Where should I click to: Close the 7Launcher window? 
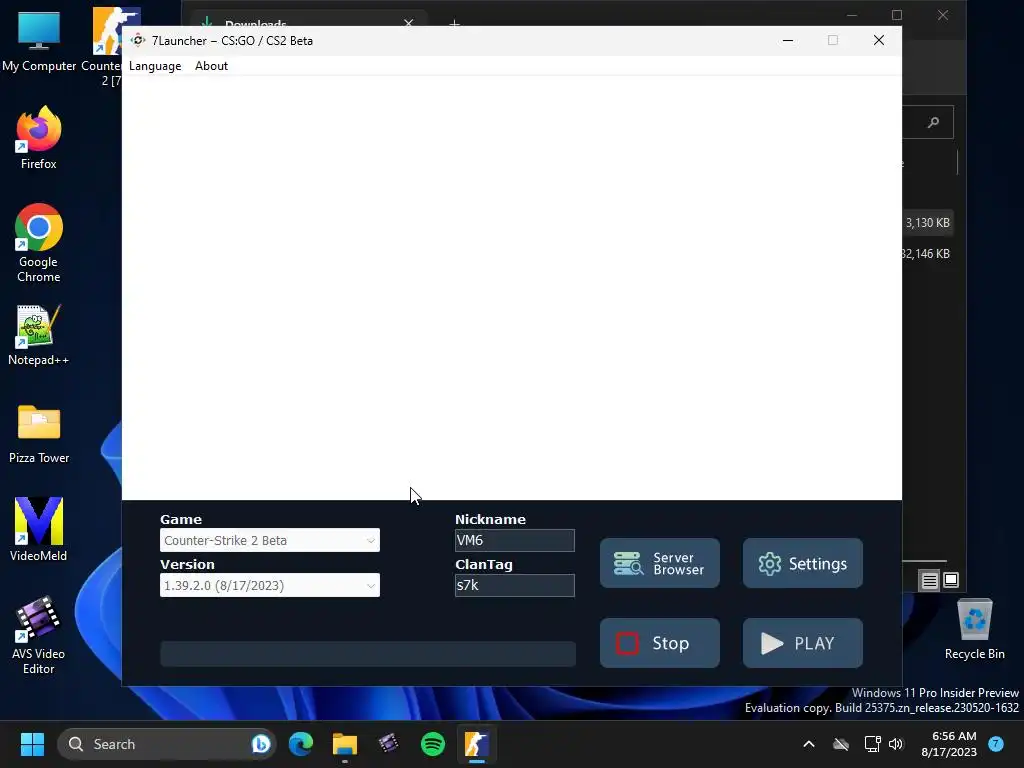879,40
